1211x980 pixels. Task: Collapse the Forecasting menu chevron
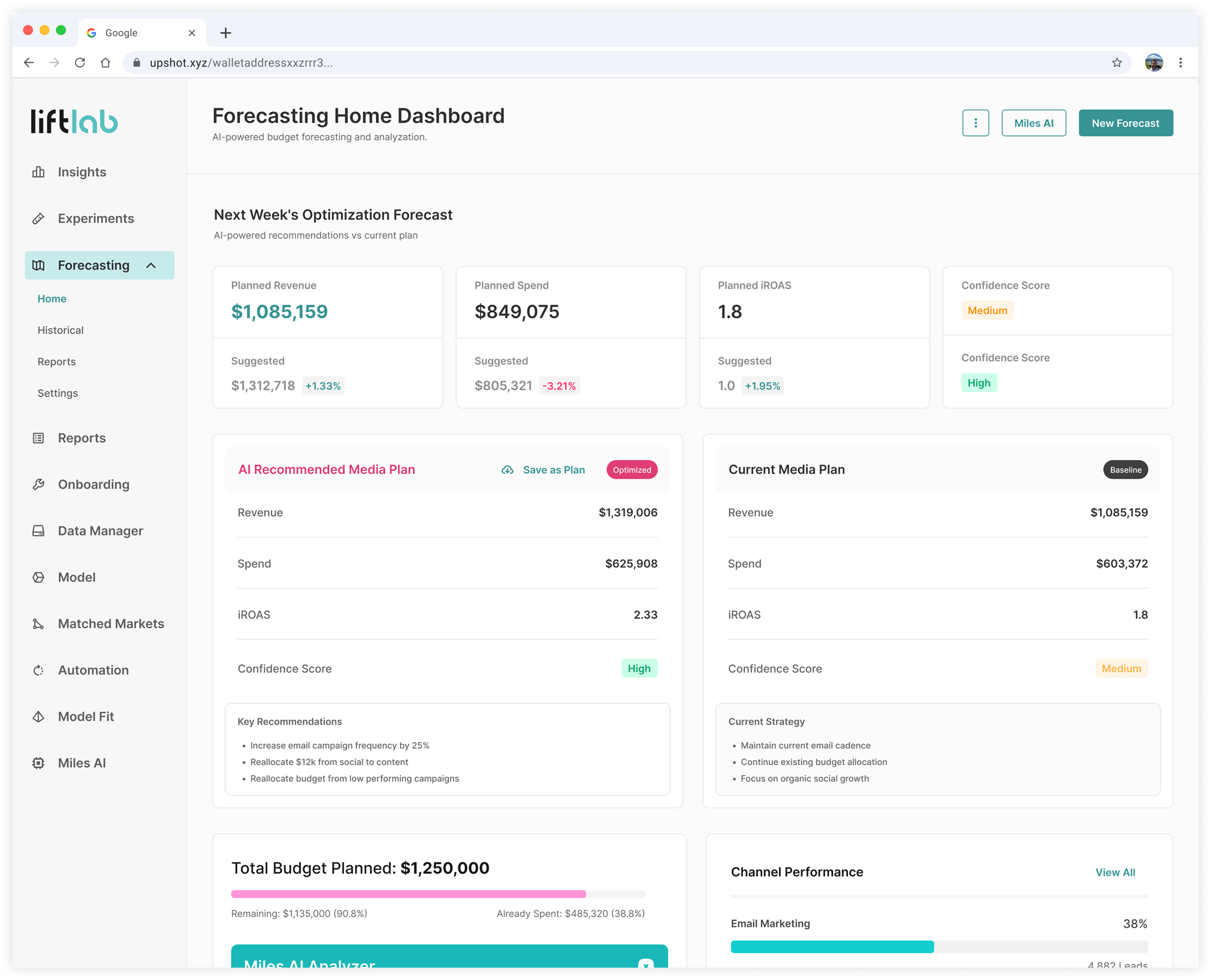pyautogui.click(x=151, y=265)
